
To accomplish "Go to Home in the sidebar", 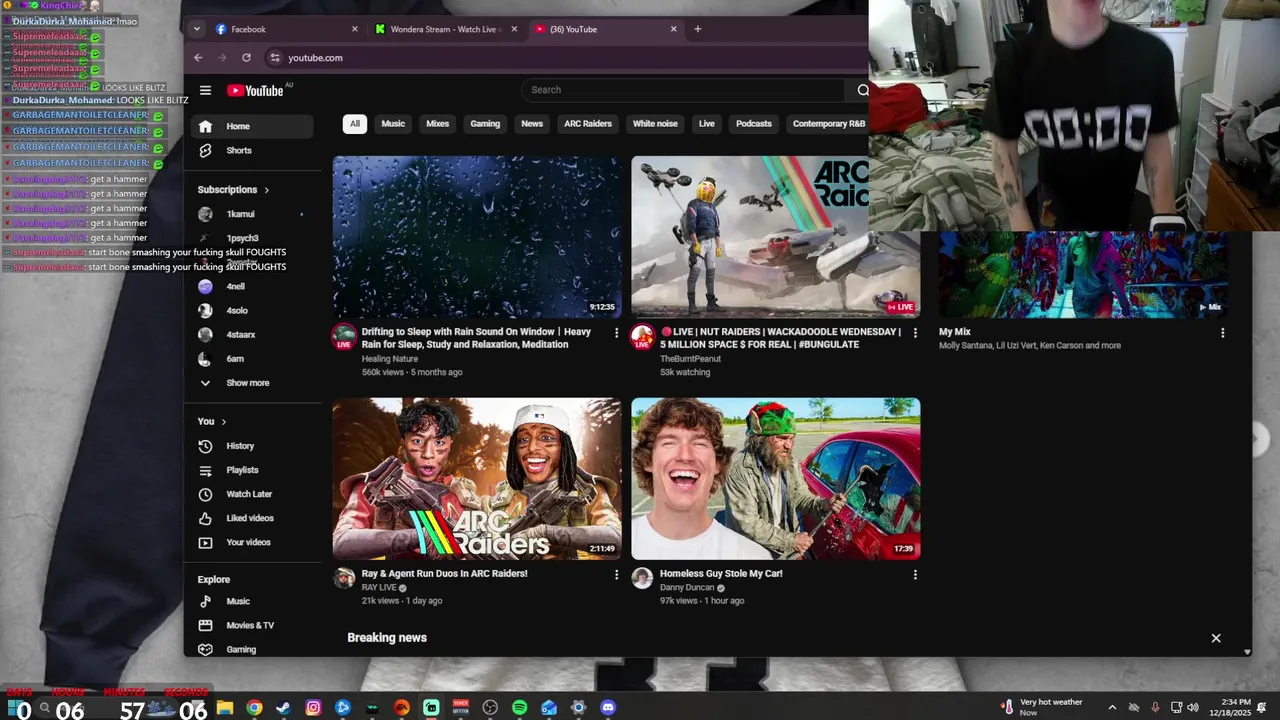I will (252, 126).
